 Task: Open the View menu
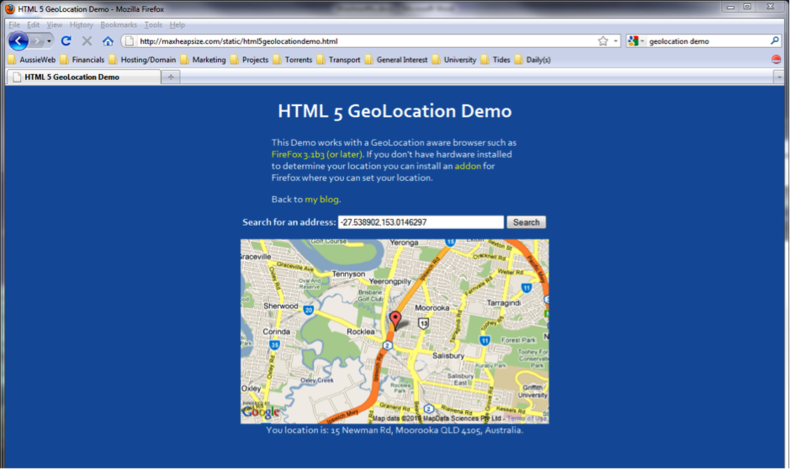click(x=54, y=25)
